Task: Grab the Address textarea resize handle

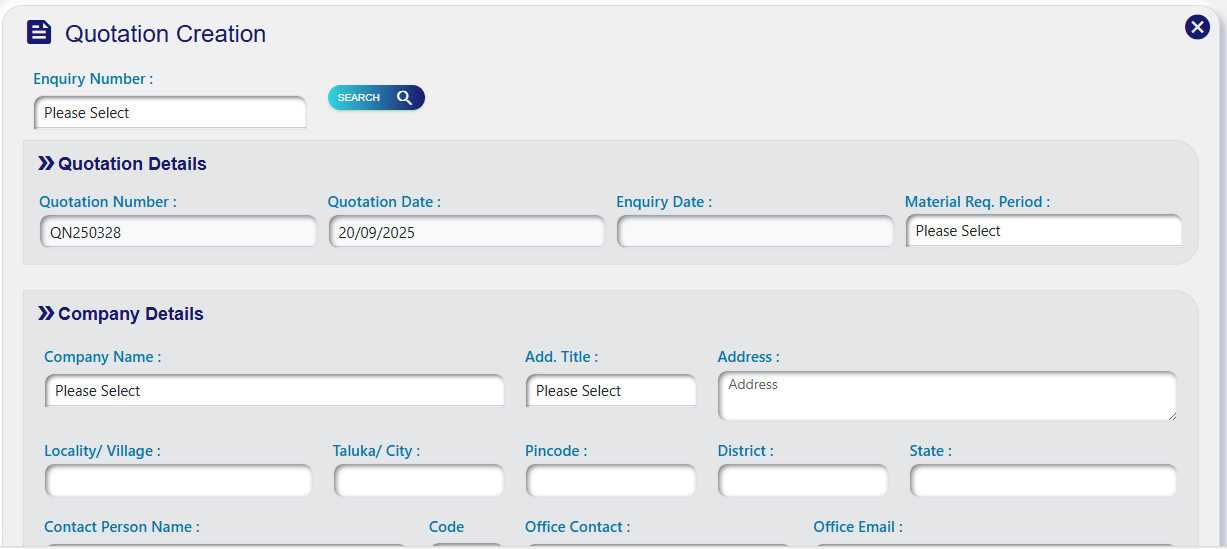Action: tap(1171, 415)
